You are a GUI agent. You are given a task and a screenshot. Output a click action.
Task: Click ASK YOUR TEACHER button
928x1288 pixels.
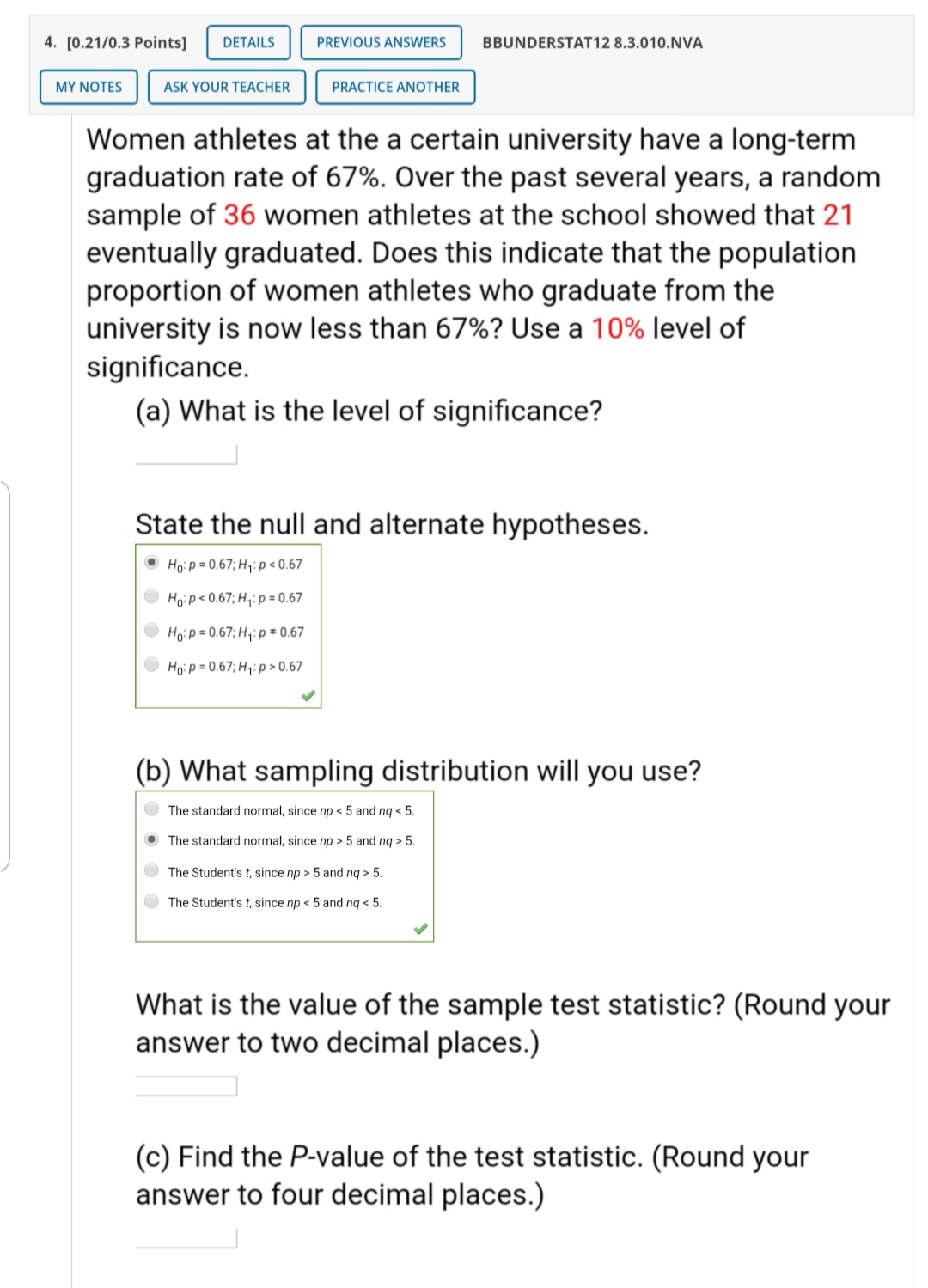[227, 87]
